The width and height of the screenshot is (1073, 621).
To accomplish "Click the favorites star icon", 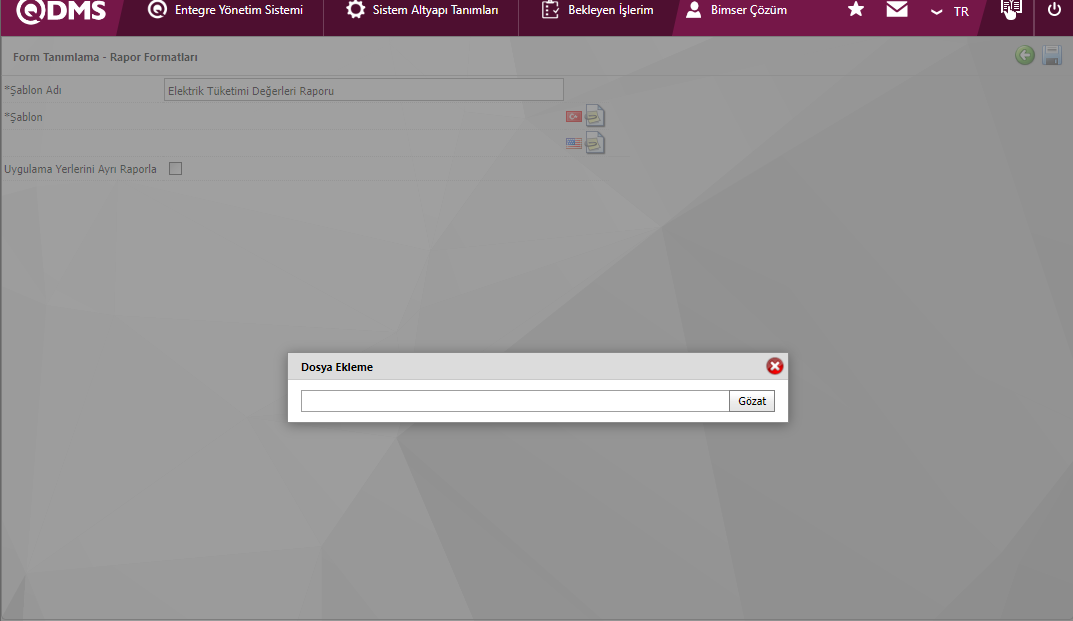I will 855,10.
